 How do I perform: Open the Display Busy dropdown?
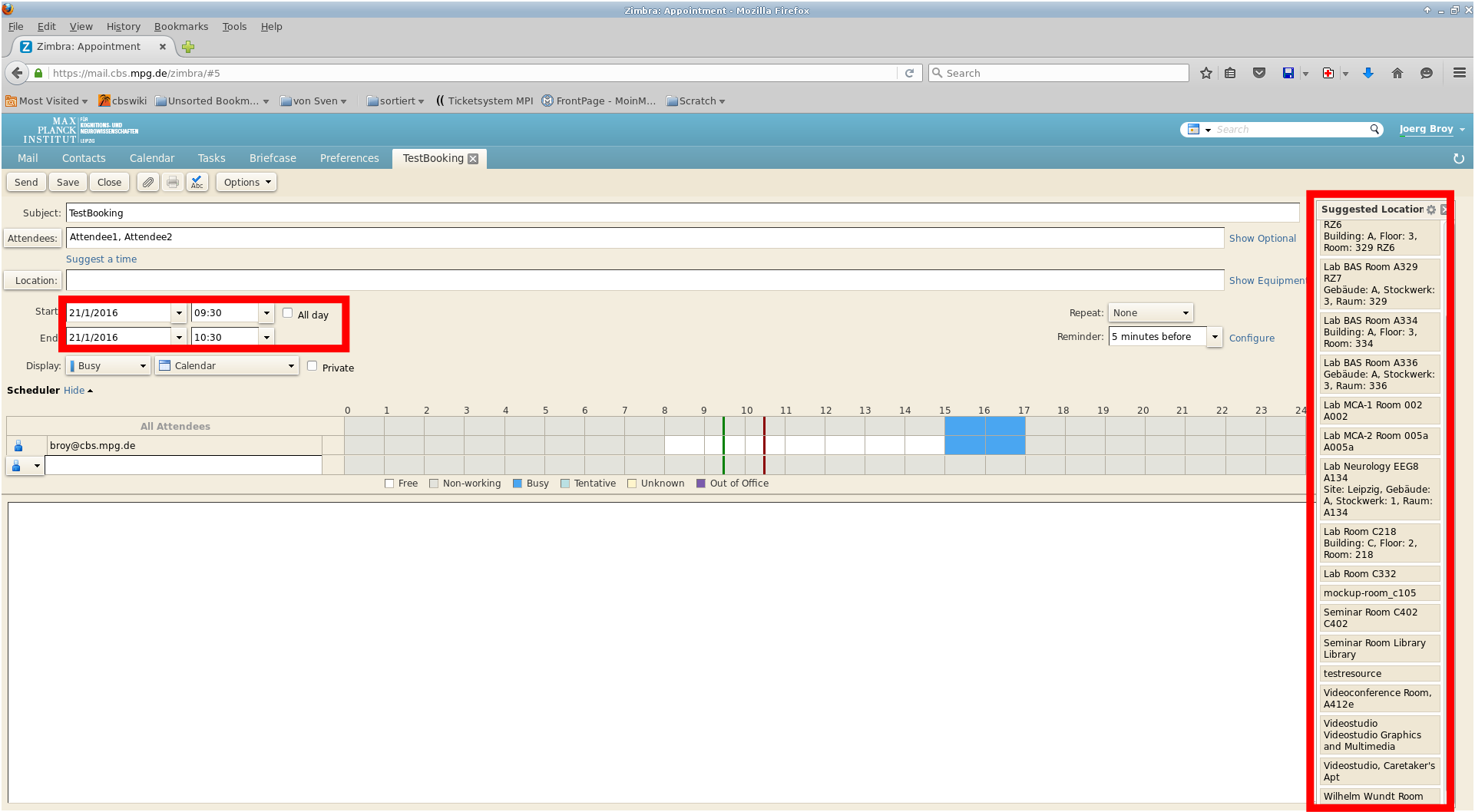click(108, 366)
